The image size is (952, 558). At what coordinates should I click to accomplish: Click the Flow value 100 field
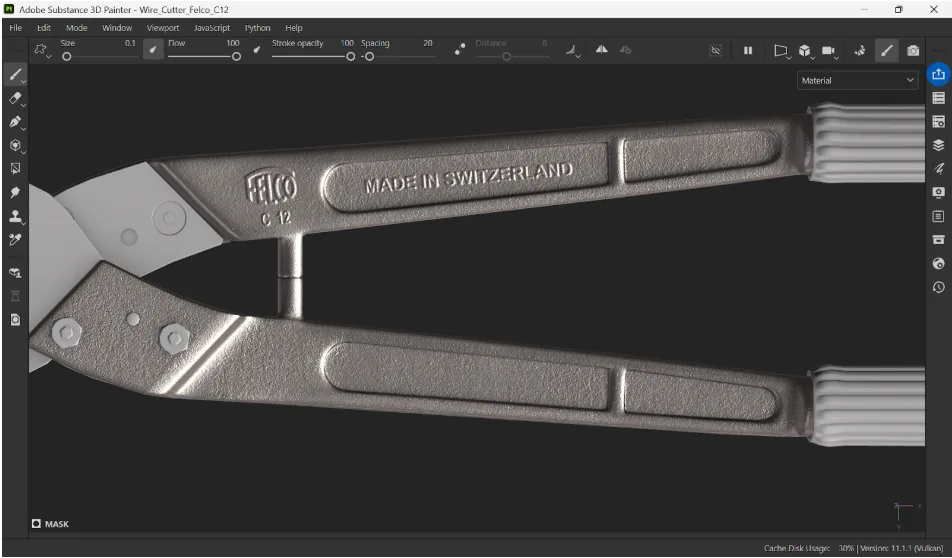pos(233,43)
